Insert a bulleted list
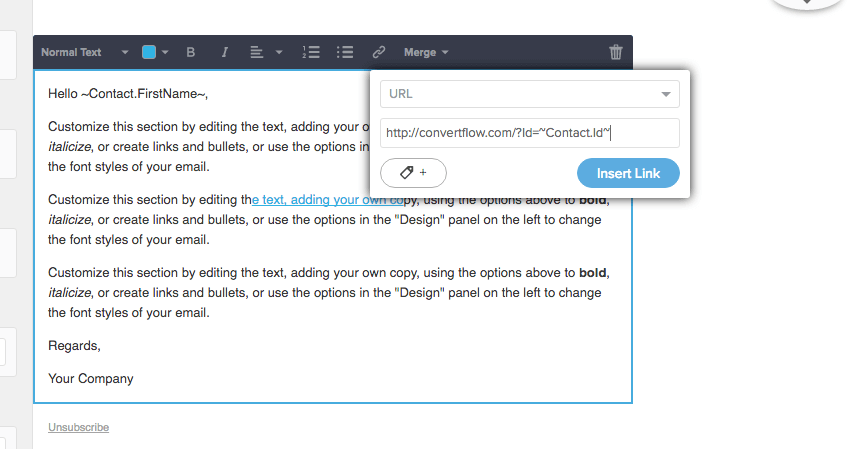Viewport: 864px width, 449px height. (345, 52)
